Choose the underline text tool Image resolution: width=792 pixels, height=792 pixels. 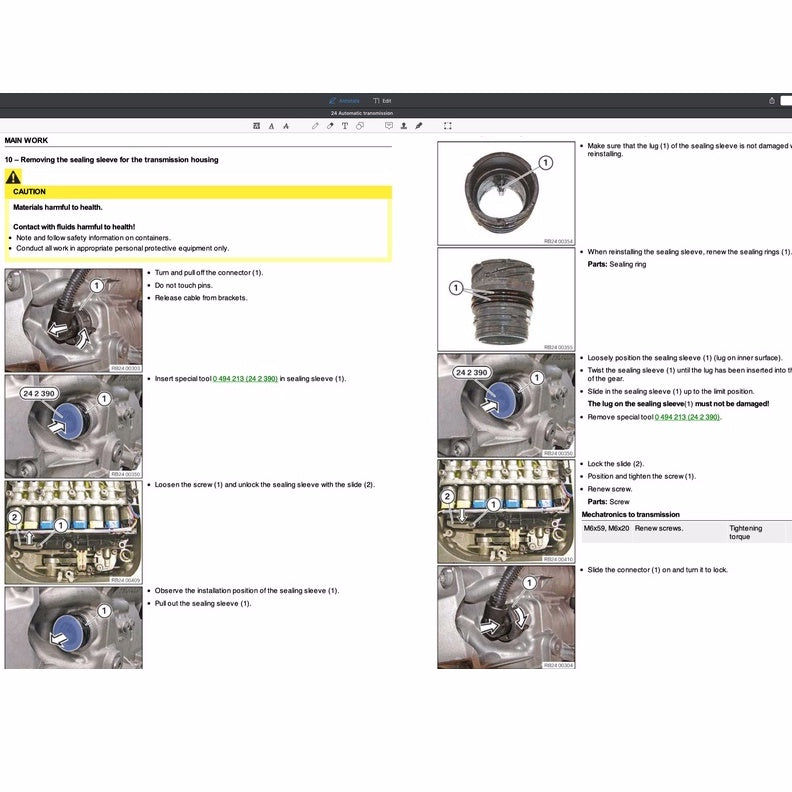point(271,126)
